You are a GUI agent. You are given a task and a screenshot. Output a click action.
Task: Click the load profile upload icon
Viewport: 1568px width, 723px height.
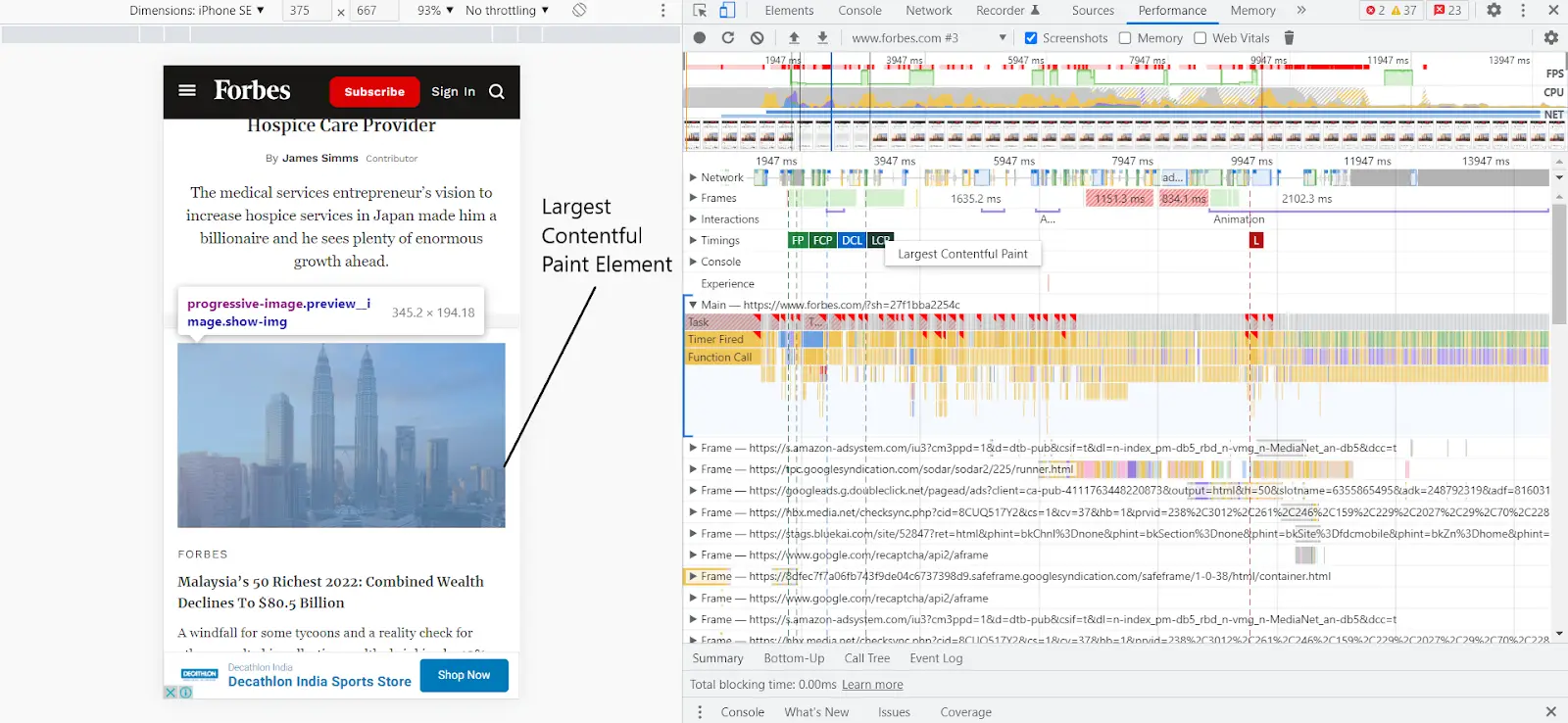[x=794, y=38]
